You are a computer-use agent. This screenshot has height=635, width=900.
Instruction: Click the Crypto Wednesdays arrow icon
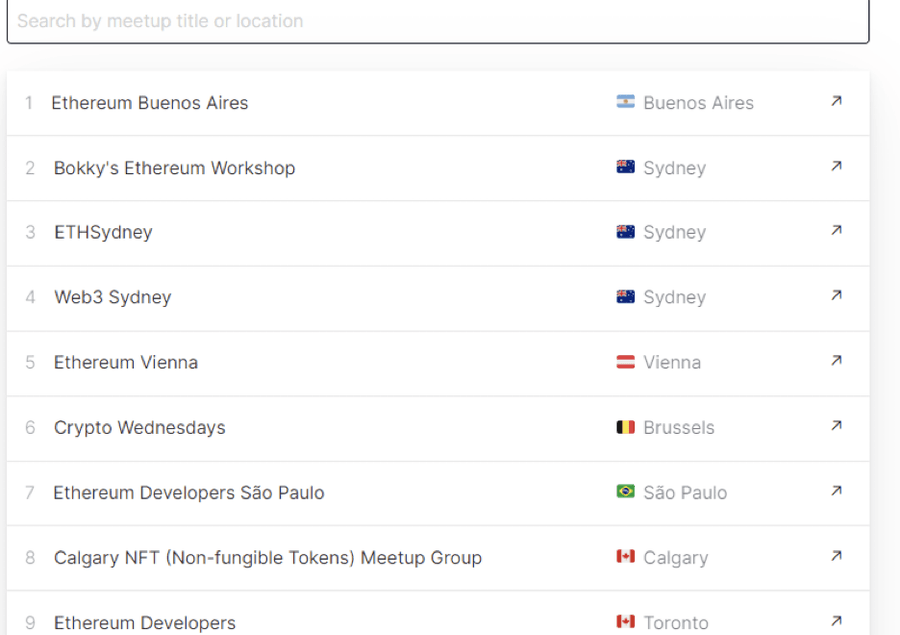[836, 426]
